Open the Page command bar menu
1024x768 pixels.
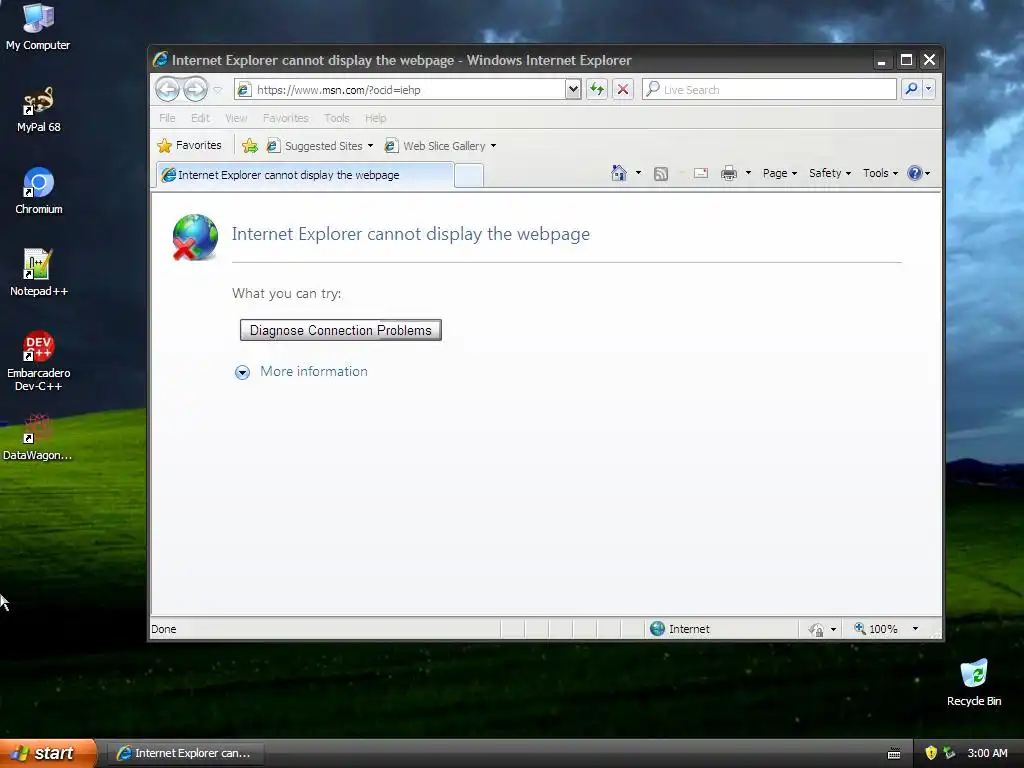click(780, 173)
